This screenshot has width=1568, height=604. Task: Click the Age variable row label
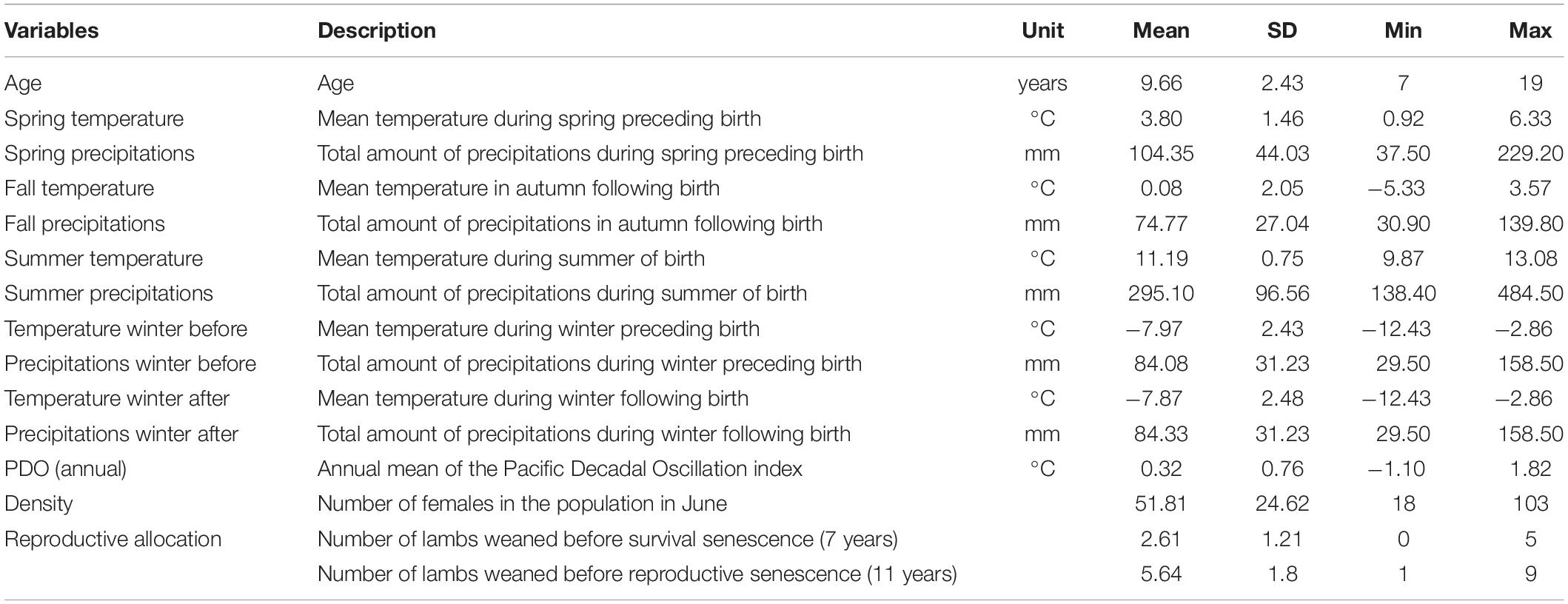point(23,84)
